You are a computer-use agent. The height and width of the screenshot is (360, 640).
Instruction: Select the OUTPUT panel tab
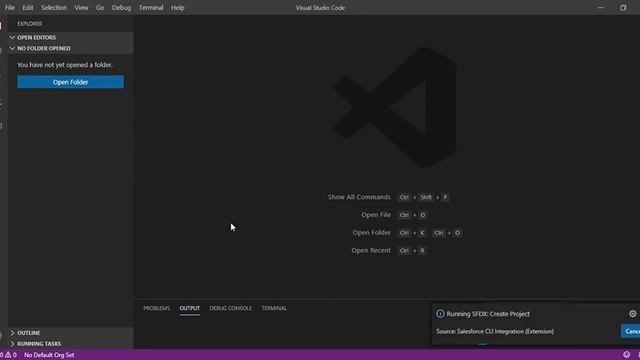(x=190, y=308)
